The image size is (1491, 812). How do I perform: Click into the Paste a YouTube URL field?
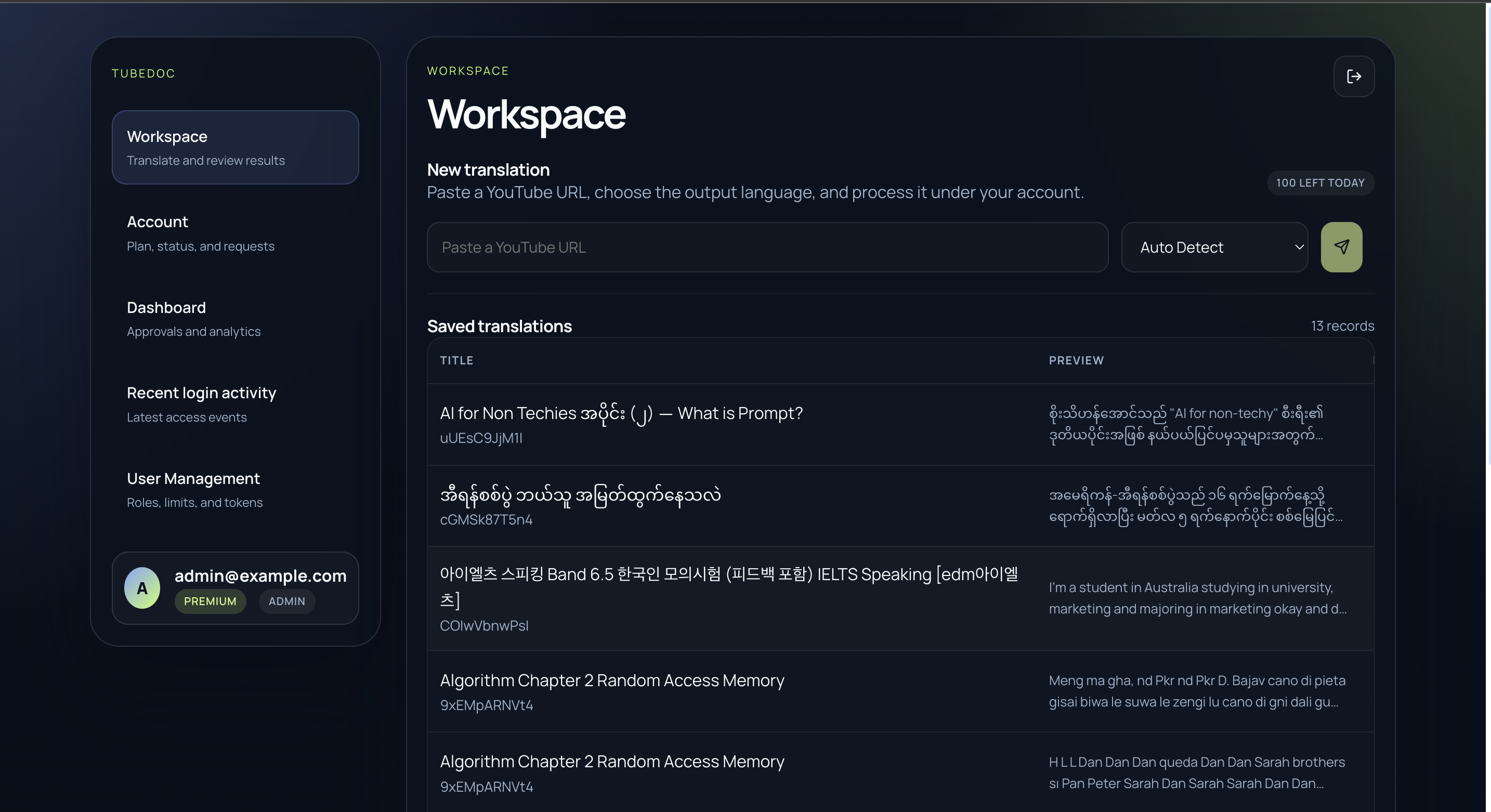(x=767, y=247)
